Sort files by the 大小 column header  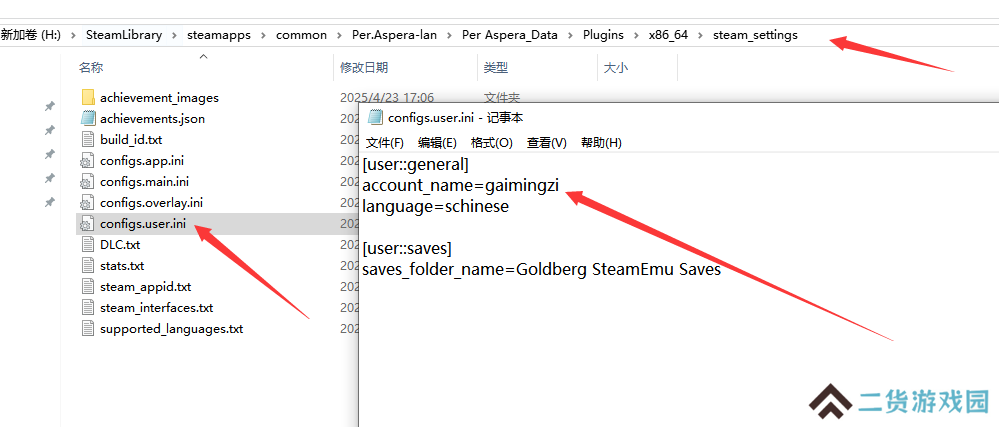click(615, 68)
